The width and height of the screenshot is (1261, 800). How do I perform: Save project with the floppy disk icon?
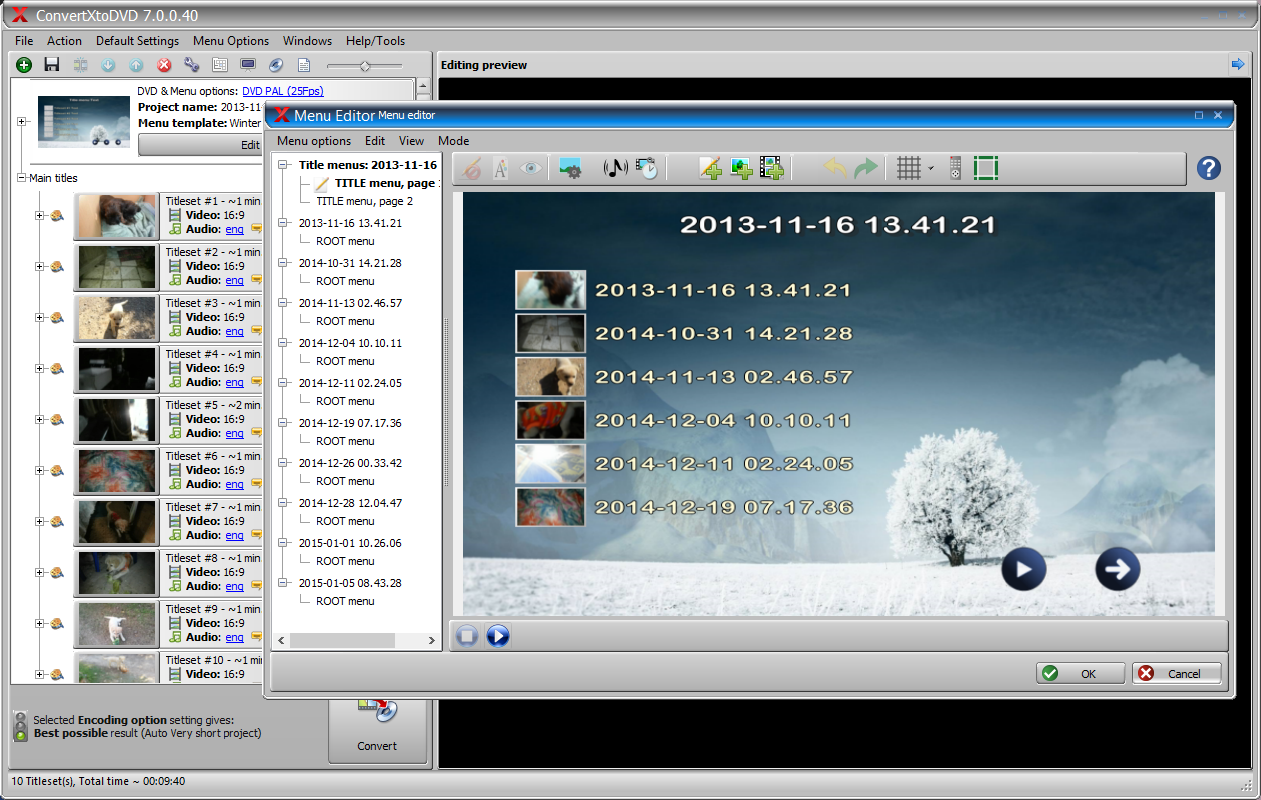52,65
